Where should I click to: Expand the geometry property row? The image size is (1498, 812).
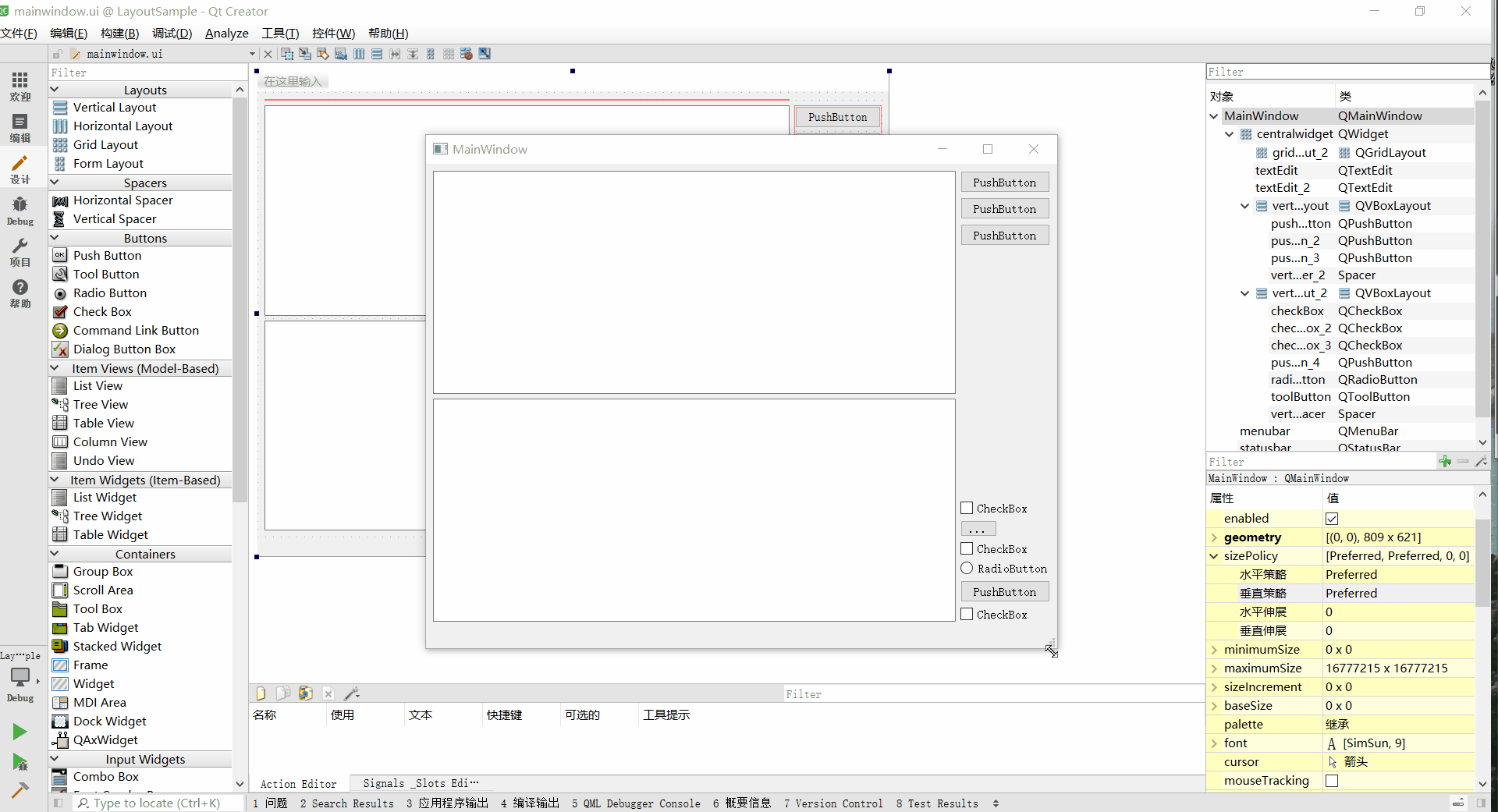1214,537
